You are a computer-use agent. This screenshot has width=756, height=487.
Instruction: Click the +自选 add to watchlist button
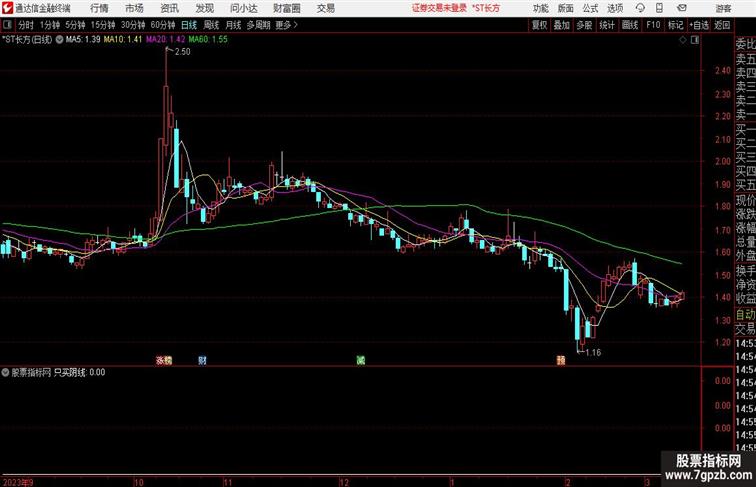click(x=699, y=25)
